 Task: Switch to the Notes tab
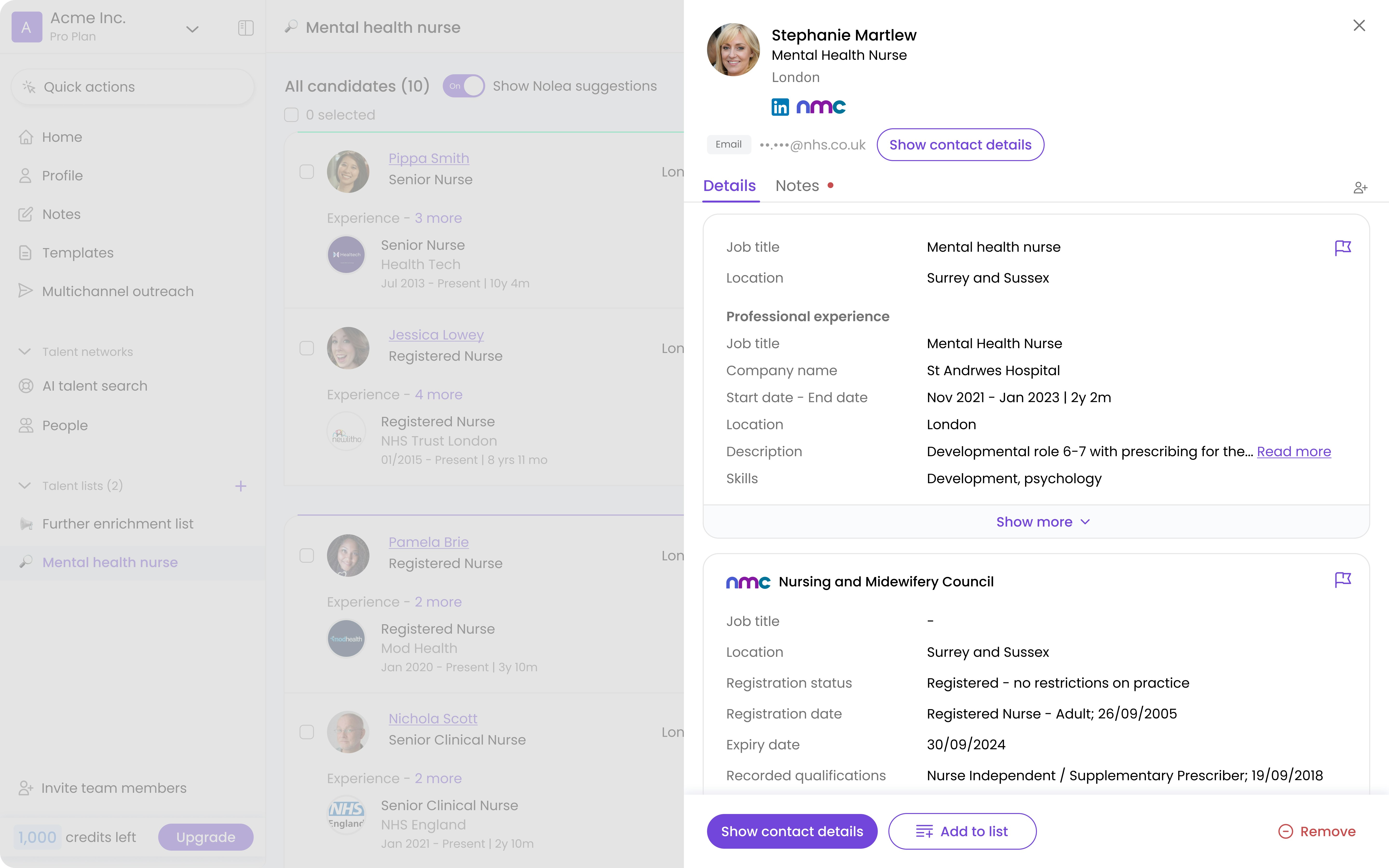[x=797, y=186]
